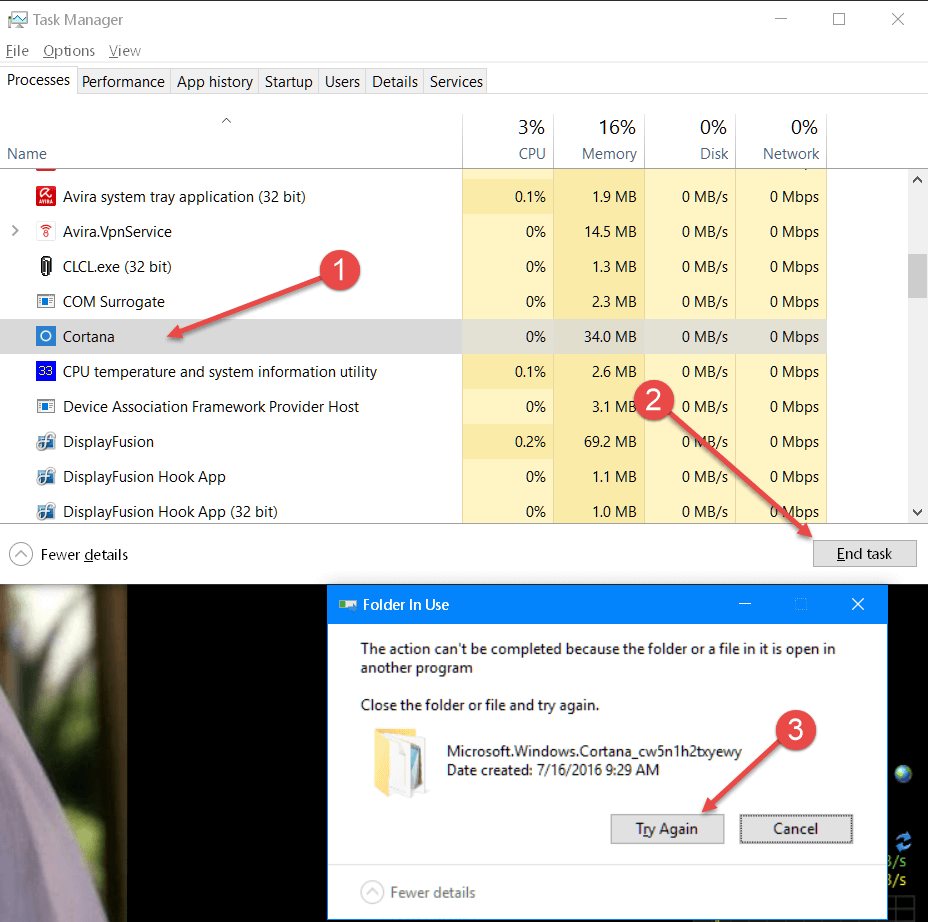Open the File menu
Viewport: 928px width, 922px height.
[17, 51]
